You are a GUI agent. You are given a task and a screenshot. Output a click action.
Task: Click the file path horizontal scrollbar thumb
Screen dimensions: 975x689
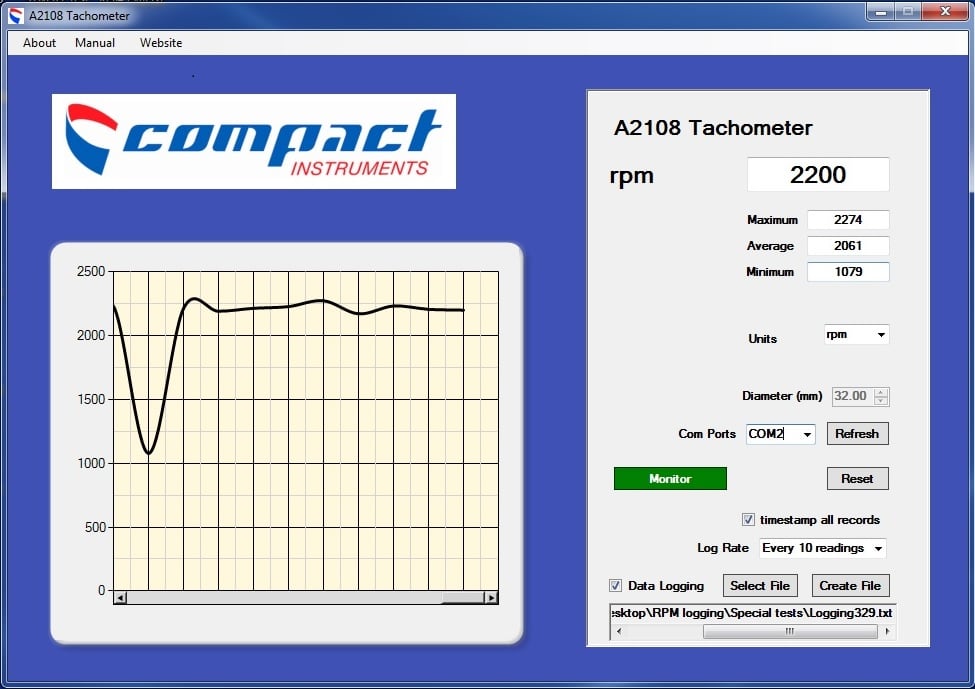point(790,631)
